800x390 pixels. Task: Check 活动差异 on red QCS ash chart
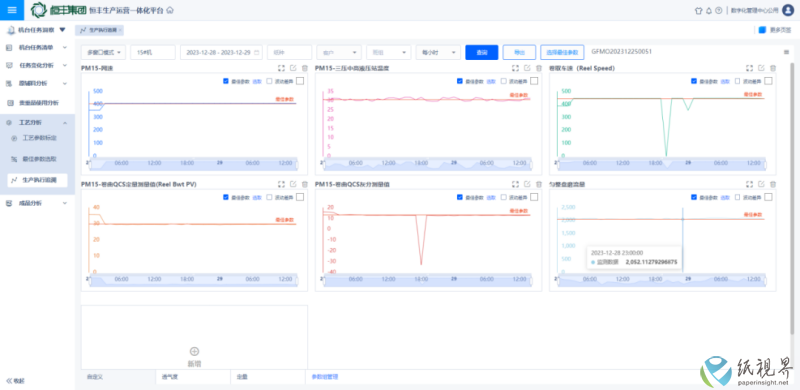pos(504,197)
